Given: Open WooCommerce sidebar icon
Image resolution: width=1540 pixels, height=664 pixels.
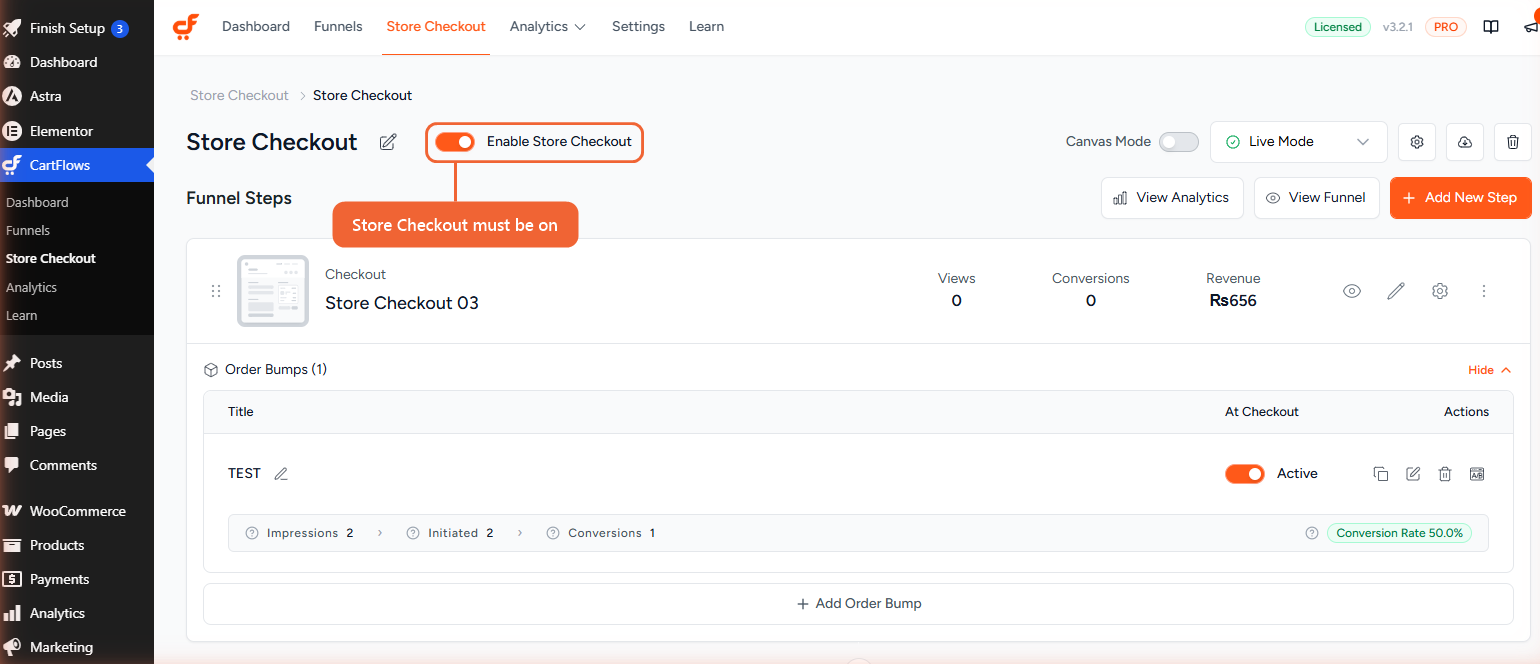Looking at the screenshot, I should coord(13,511).
